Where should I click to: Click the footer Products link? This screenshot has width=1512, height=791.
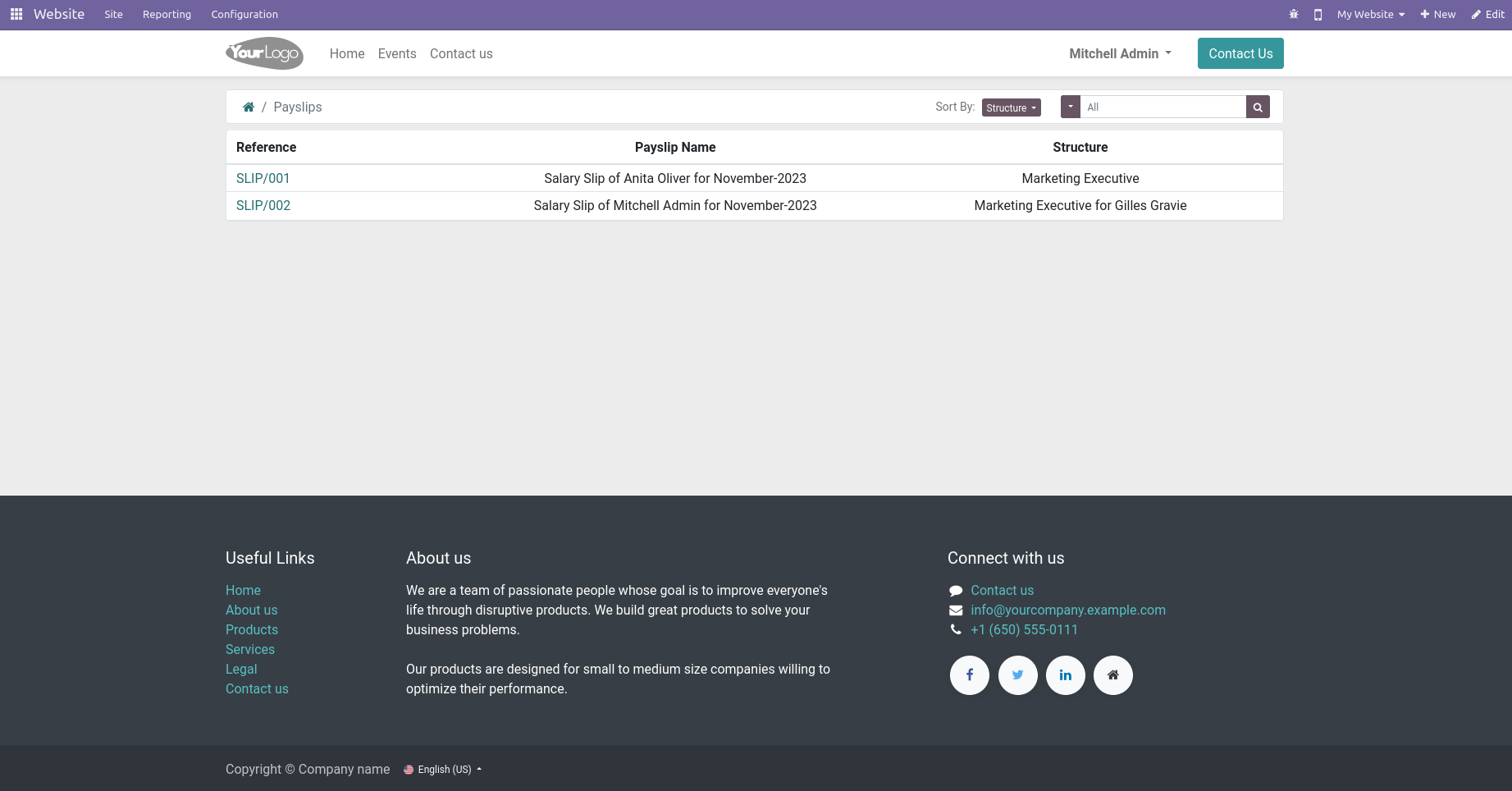click(x=252, y=629)
